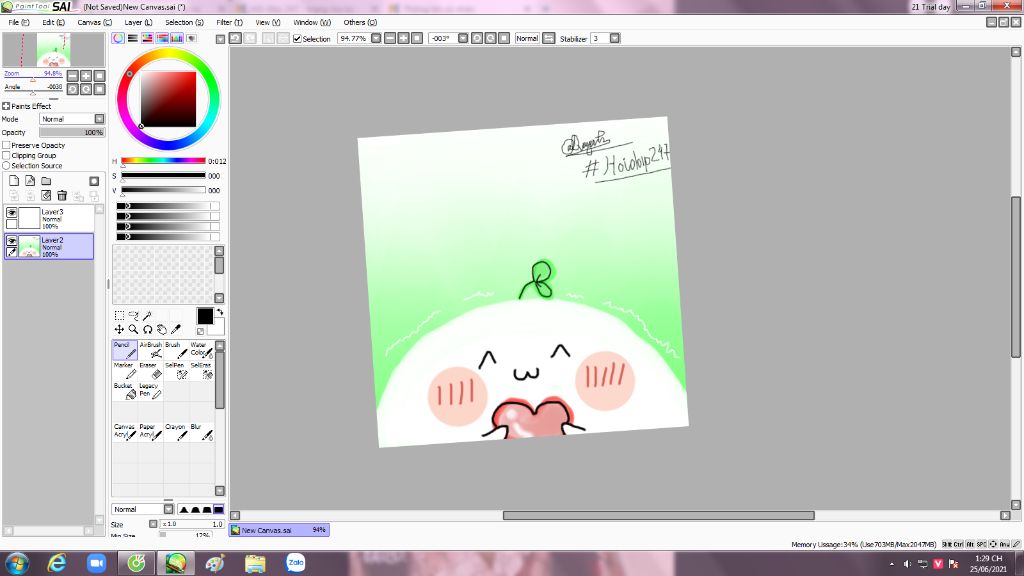Delete the selected layer with trash icon
The height and width of the screenshot is (576, 1024).
point(62,195)
